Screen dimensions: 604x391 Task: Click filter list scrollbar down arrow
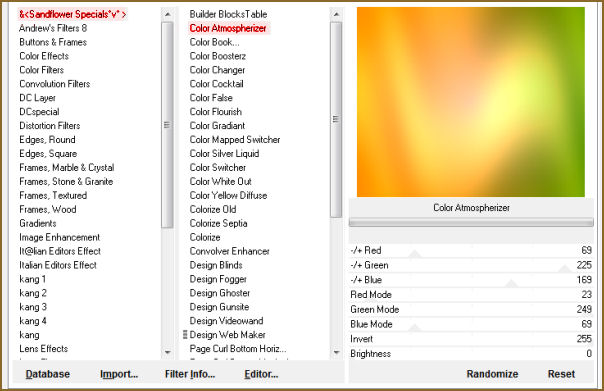tap(336, 352)
